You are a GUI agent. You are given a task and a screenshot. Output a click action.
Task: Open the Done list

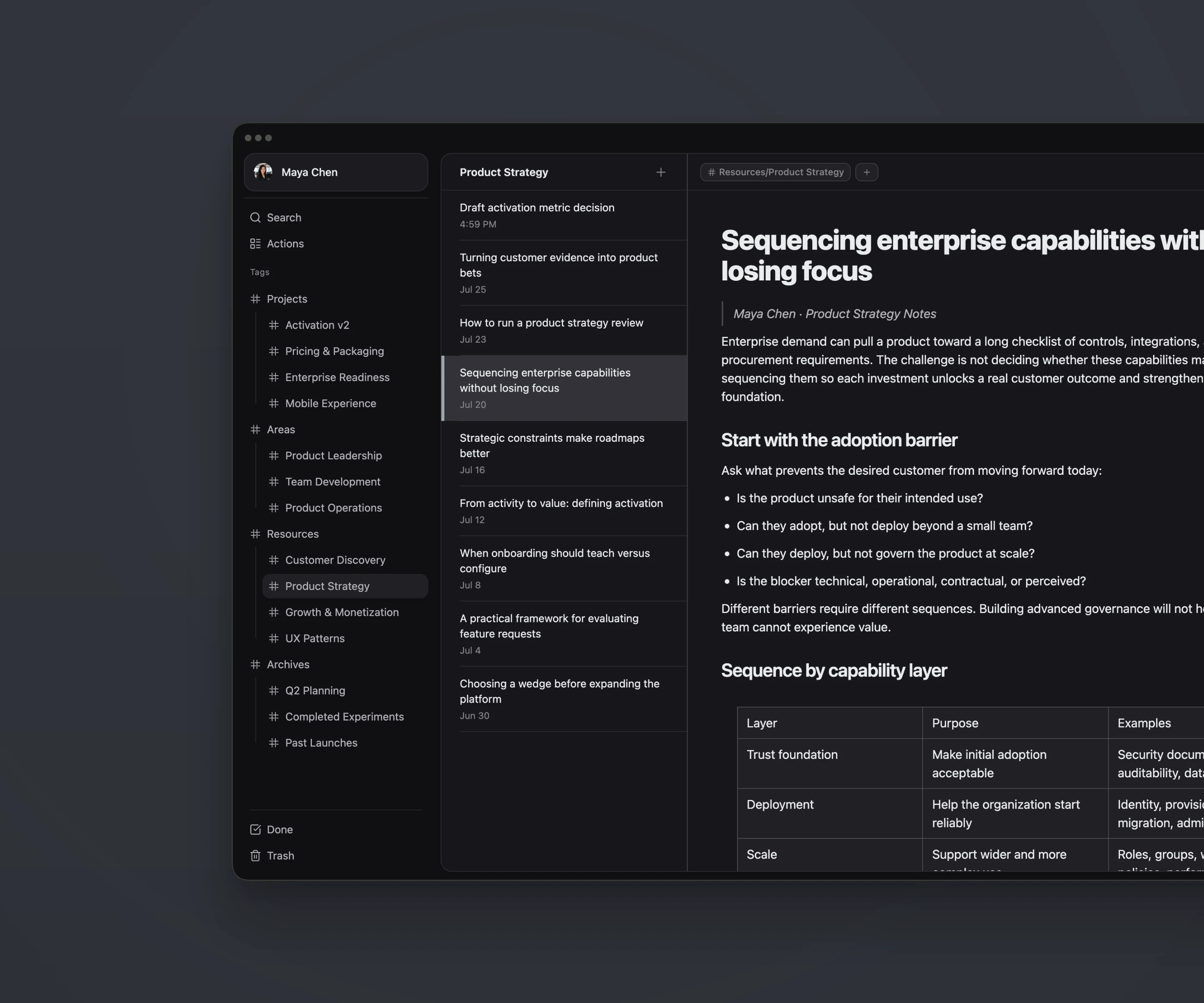click(336, 829)
